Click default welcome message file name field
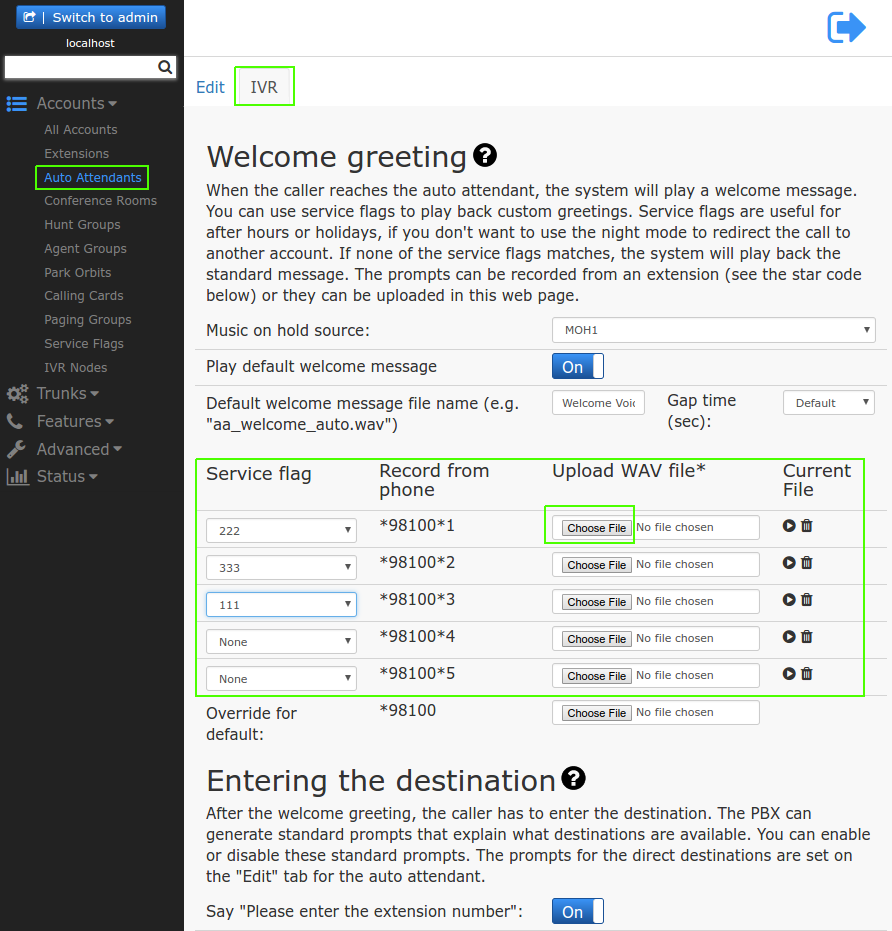 coord(598,403)
